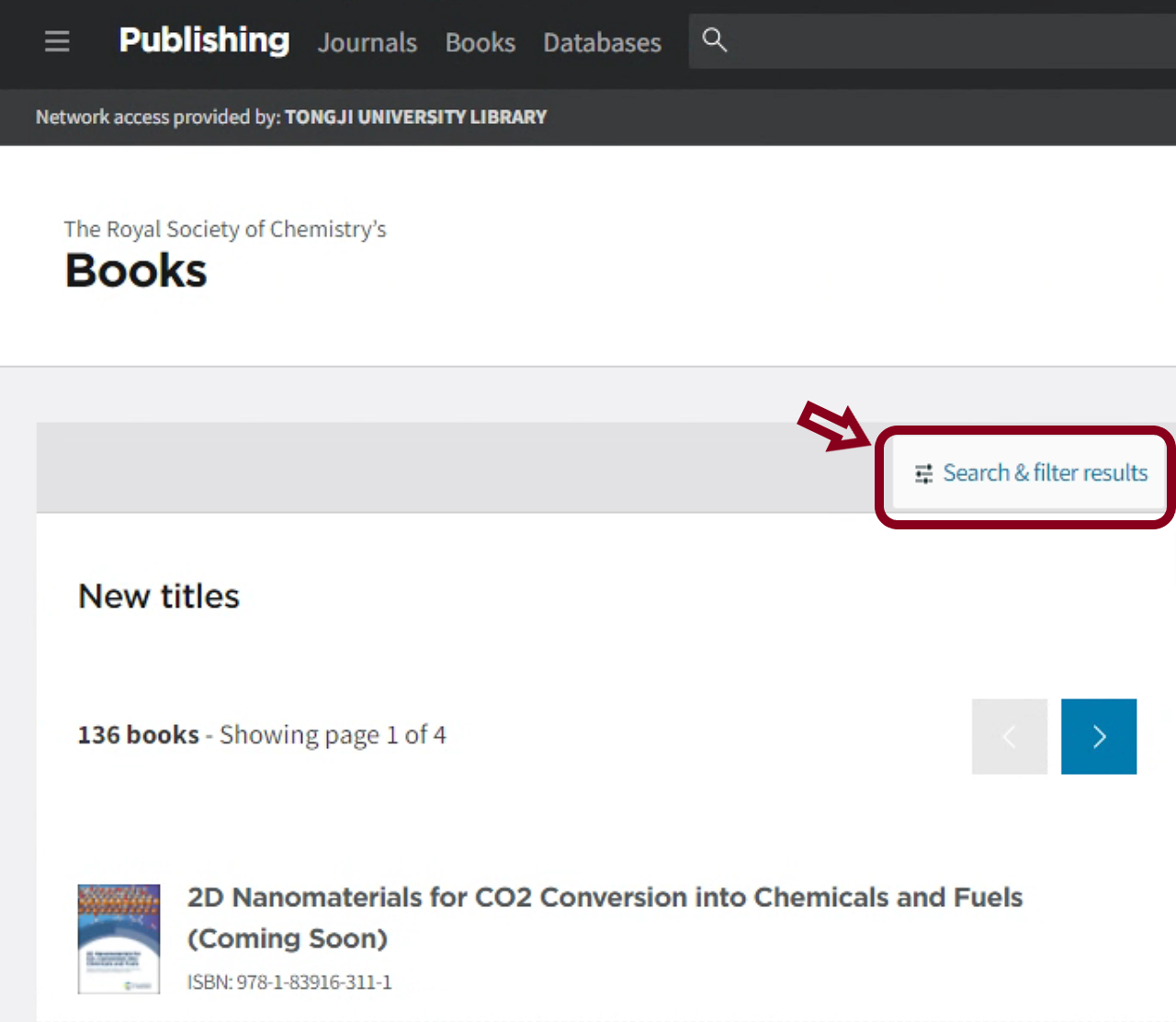Image resolution: width=1176 pixels, height=1022 pixels.
Task: Click The Royal Society of Chemistry's subtitle
Action: (x=225, y=229)
